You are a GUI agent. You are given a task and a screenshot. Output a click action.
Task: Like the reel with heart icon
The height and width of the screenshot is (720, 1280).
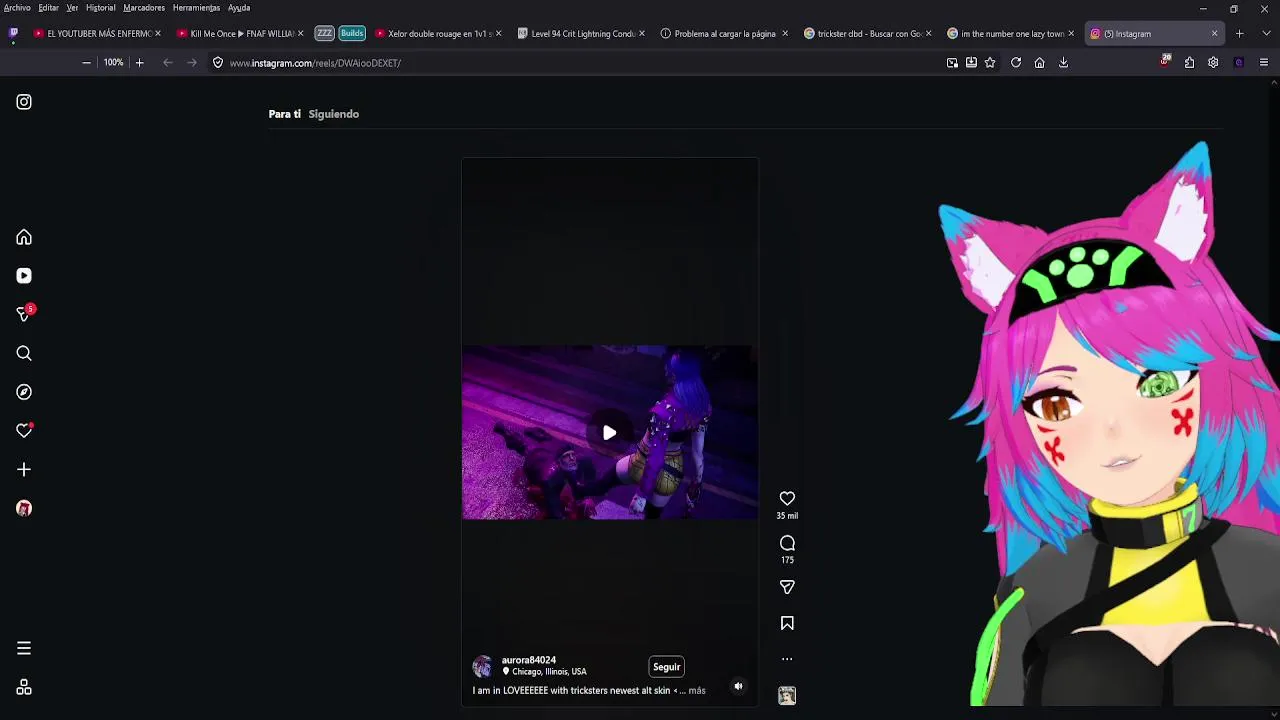787,498
